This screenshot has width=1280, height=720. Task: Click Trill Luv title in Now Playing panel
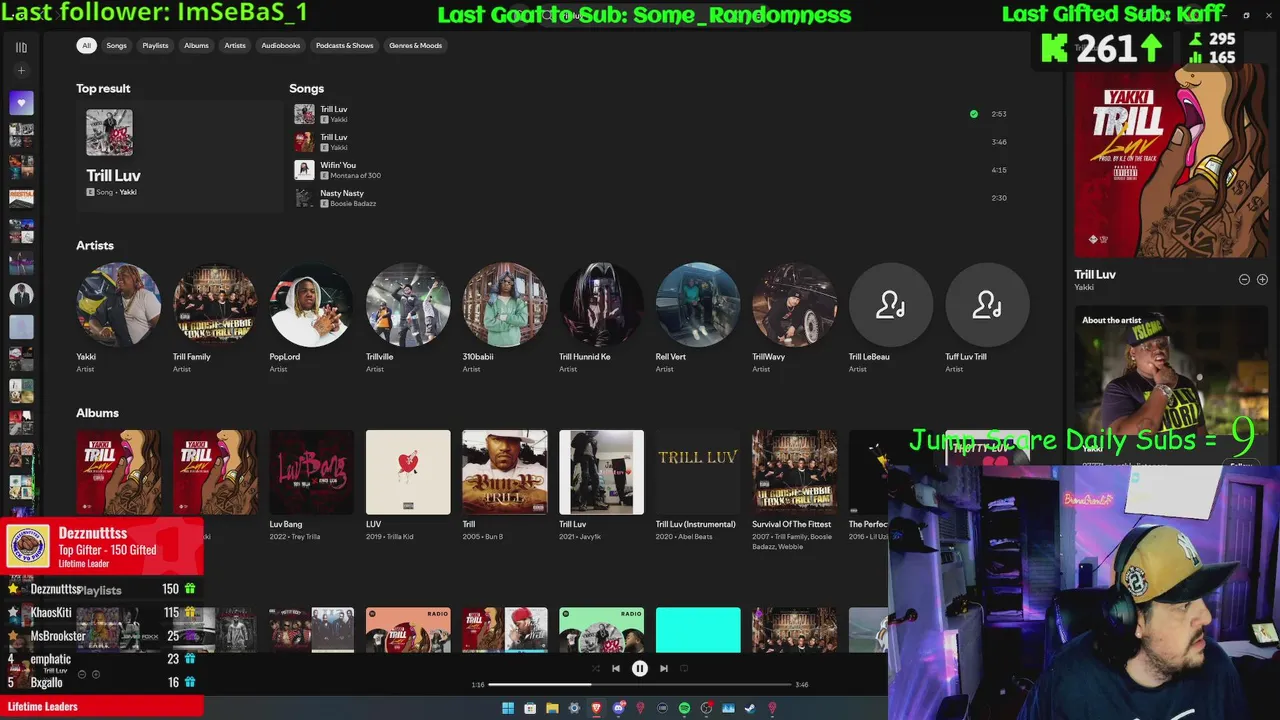pos(1095,274)
